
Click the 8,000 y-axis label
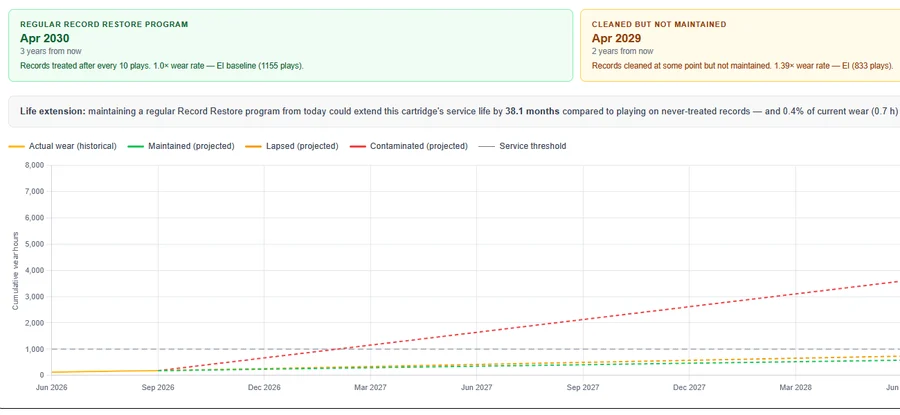(x=34, y=165)
